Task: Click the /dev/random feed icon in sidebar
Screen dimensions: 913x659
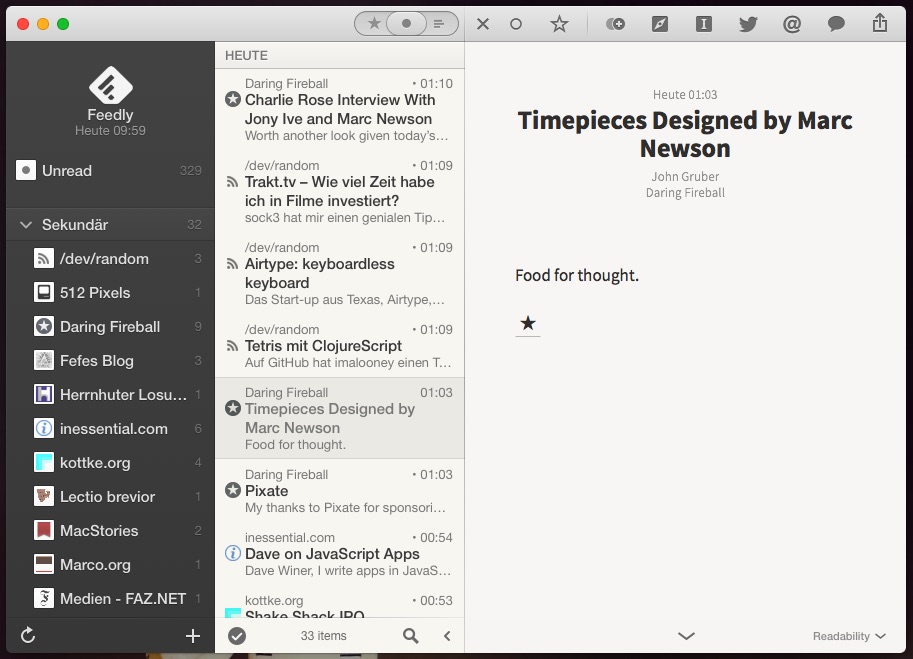Action: point(44,258)
